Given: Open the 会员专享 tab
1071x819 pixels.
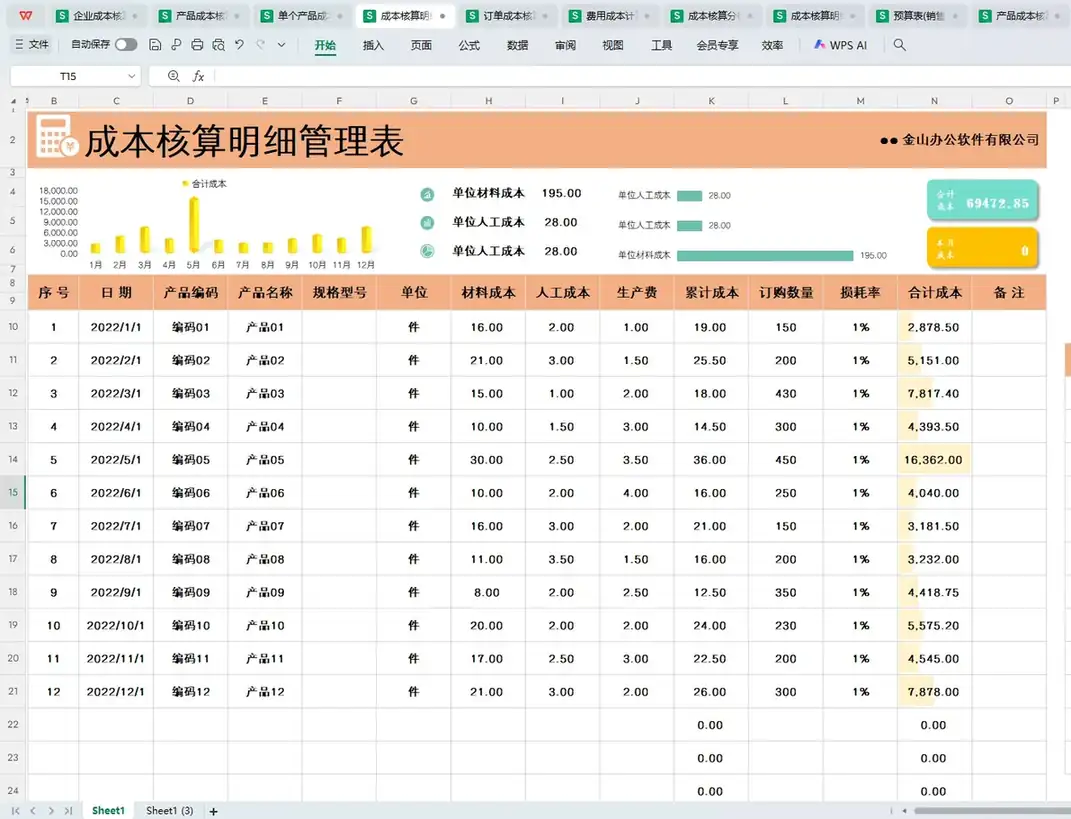Looking at the screenshot, I should 717,45.
